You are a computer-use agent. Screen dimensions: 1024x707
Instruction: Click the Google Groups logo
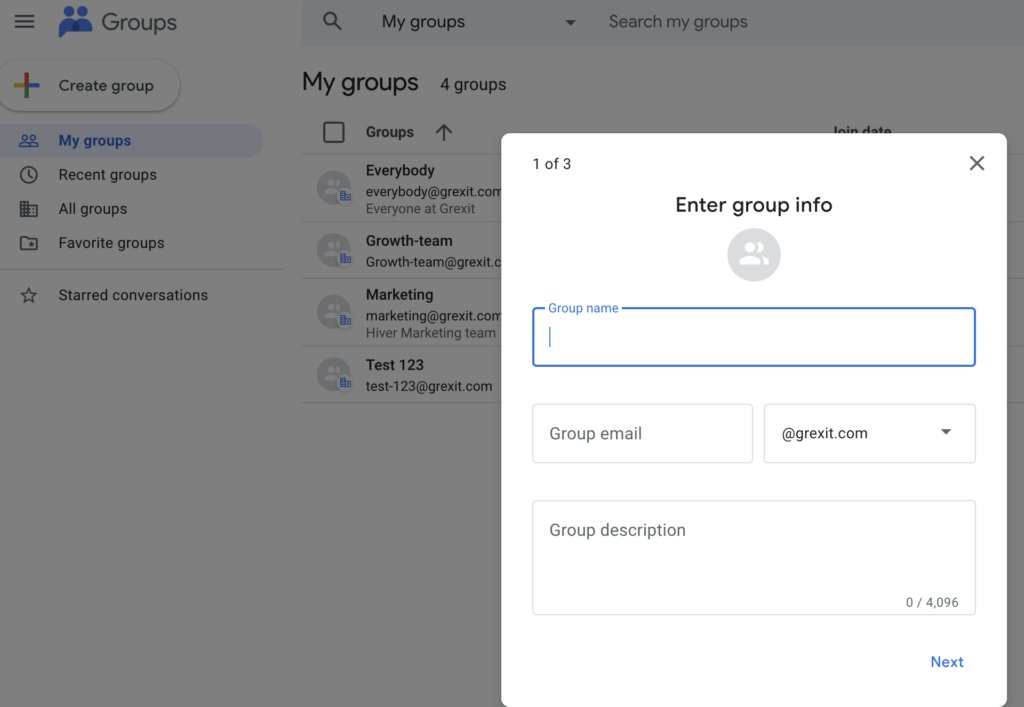(x=75, y=22)
